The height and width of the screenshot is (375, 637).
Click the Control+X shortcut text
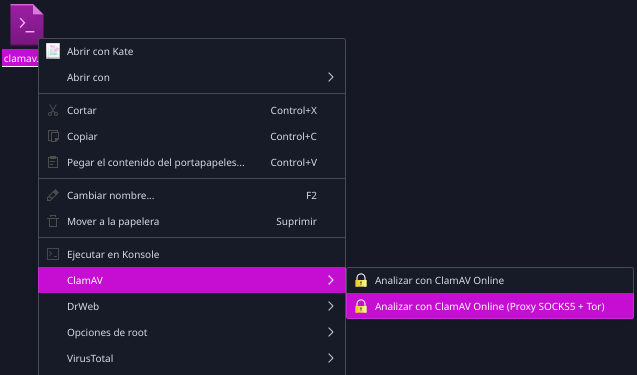coord(293,110)
